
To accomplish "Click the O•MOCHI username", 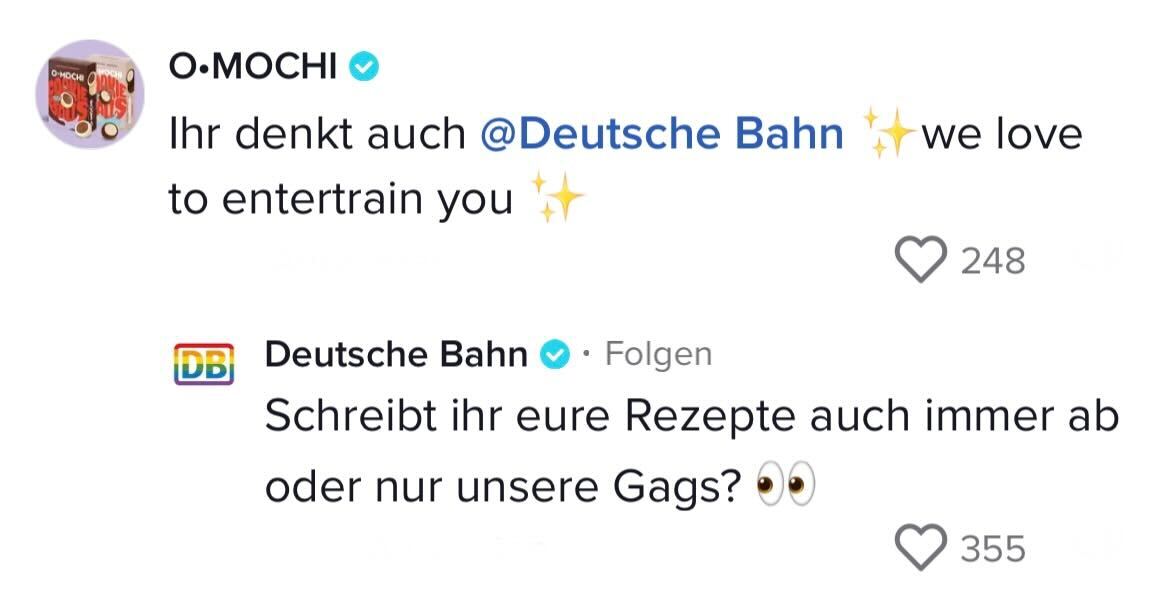I will 253,67.
